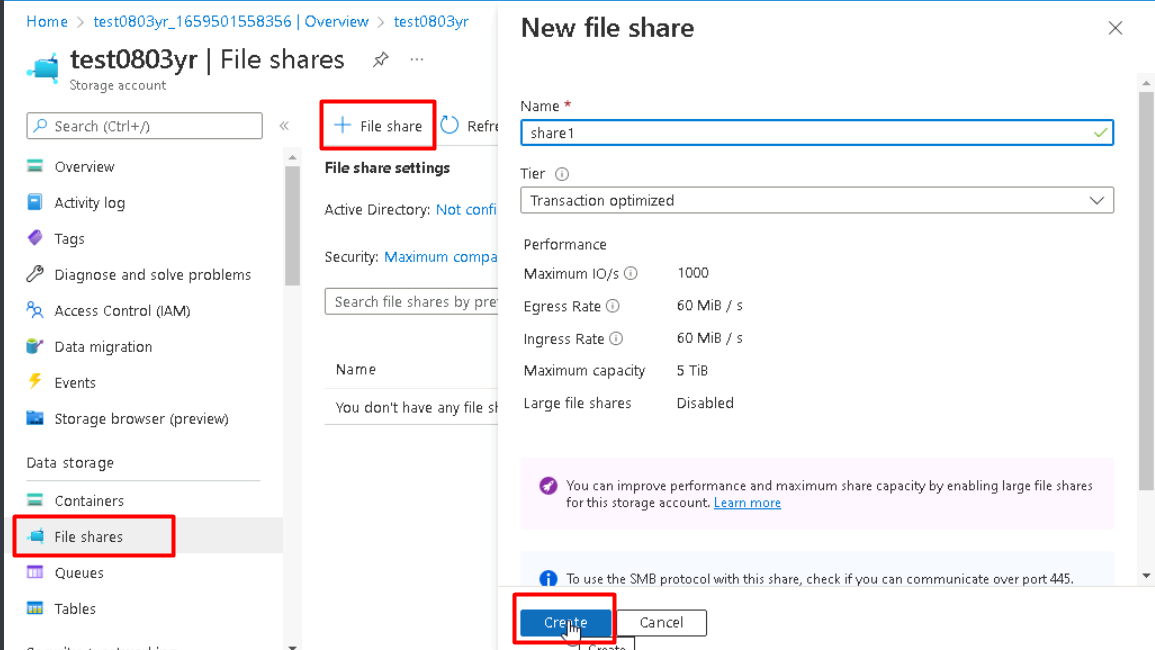Click the Activity log icon
The width and height of the screenshot is (1155, 650).
pyautogui.click(x=35, y=202)
